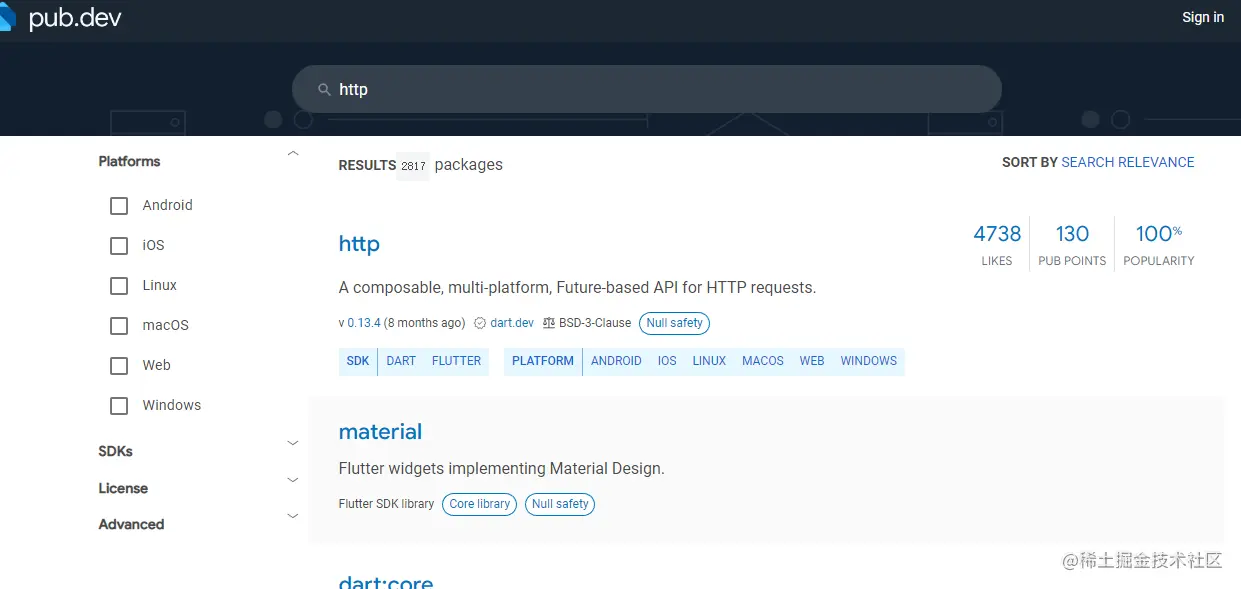1241x589 pixels.
Task: Click Sign in
Action: click(x=1203, y=17)
